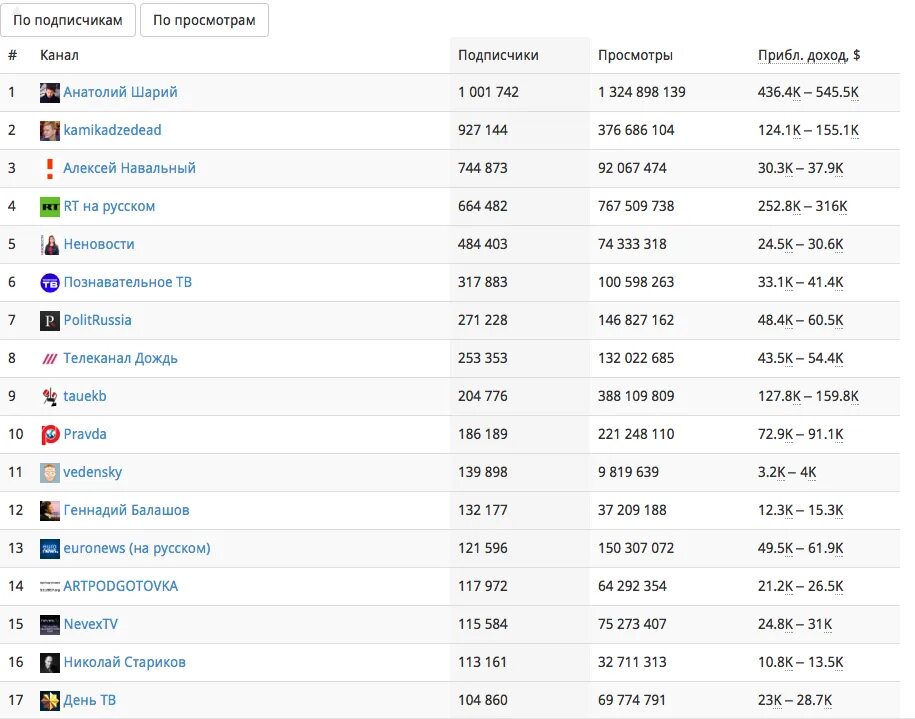Click the Подписчики column header
The width and height of the screenshot is (915, 719).
[x=498, y=55]
